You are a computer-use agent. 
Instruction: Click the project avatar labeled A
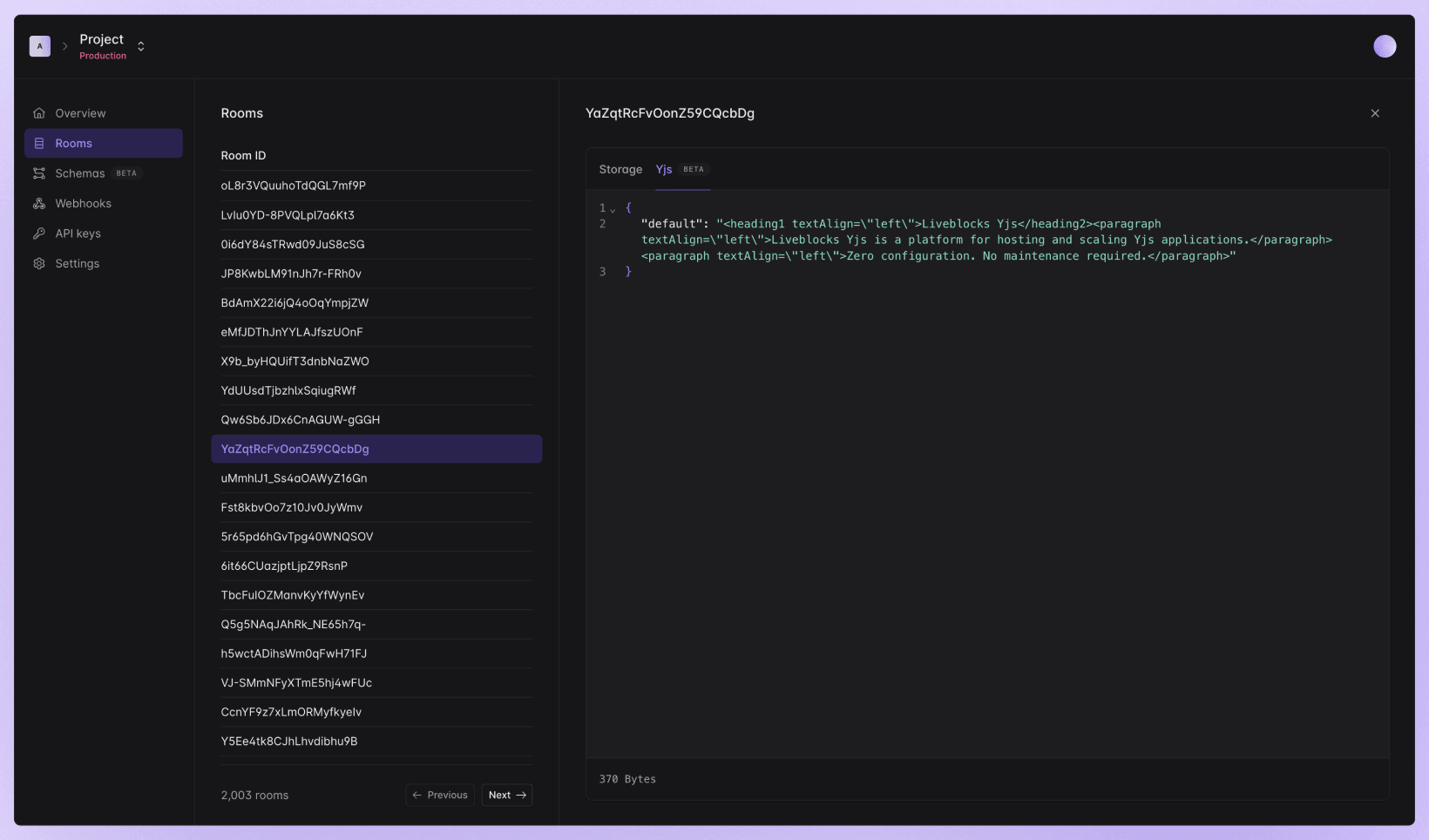(40, 45)
